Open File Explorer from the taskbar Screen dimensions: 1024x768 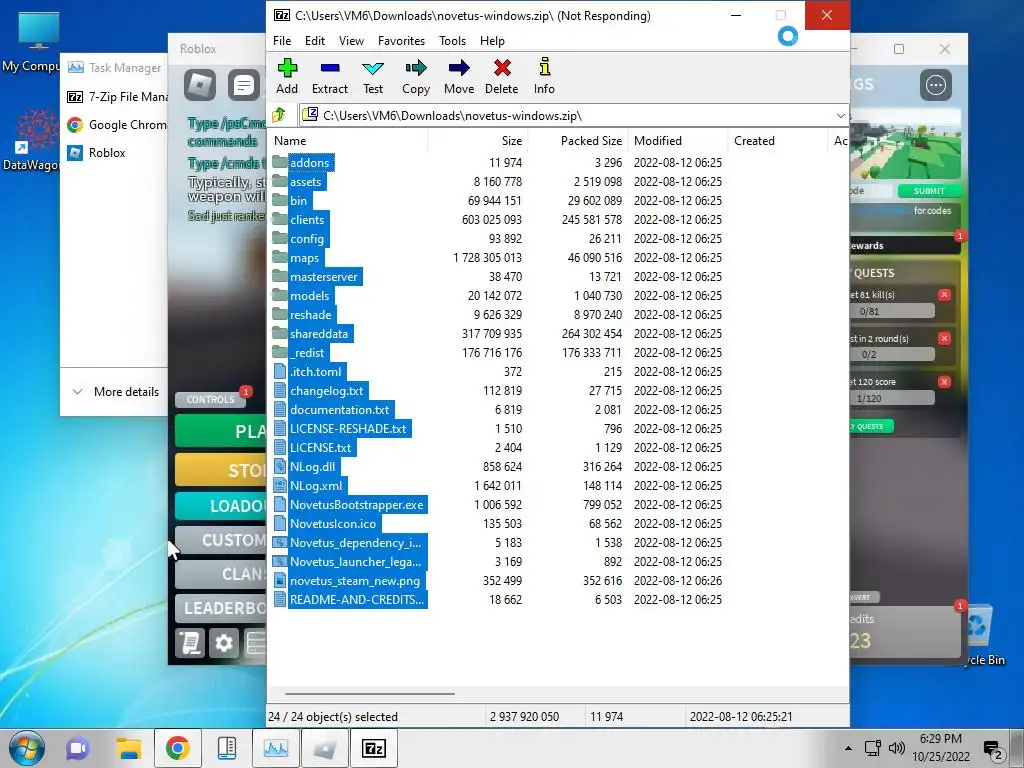point(129,748)
